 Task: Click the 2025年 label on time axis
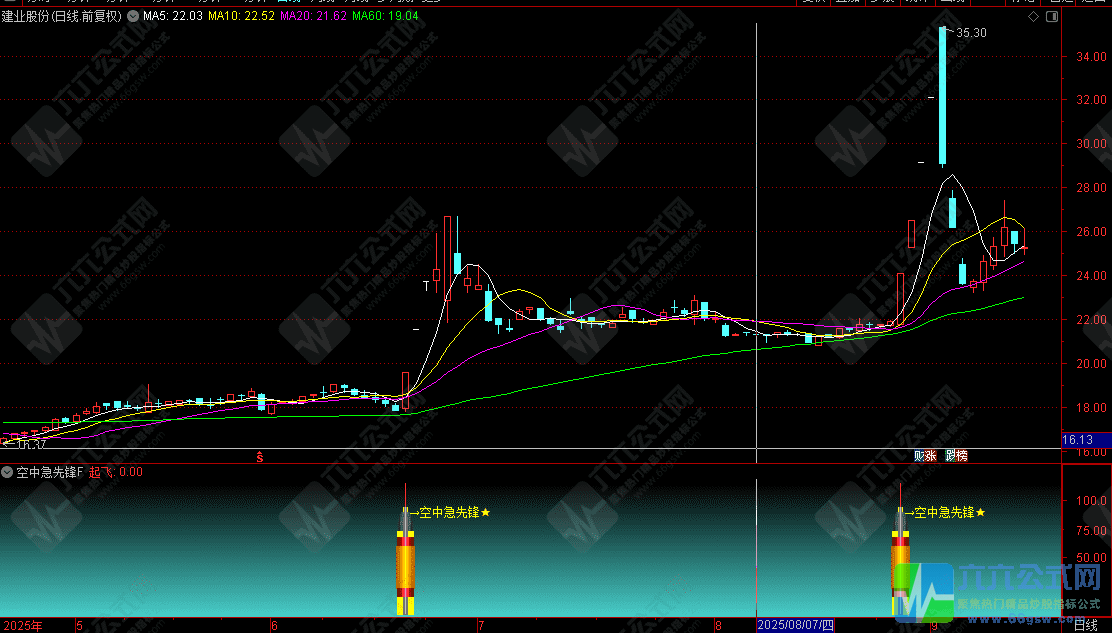pos(22,626)
